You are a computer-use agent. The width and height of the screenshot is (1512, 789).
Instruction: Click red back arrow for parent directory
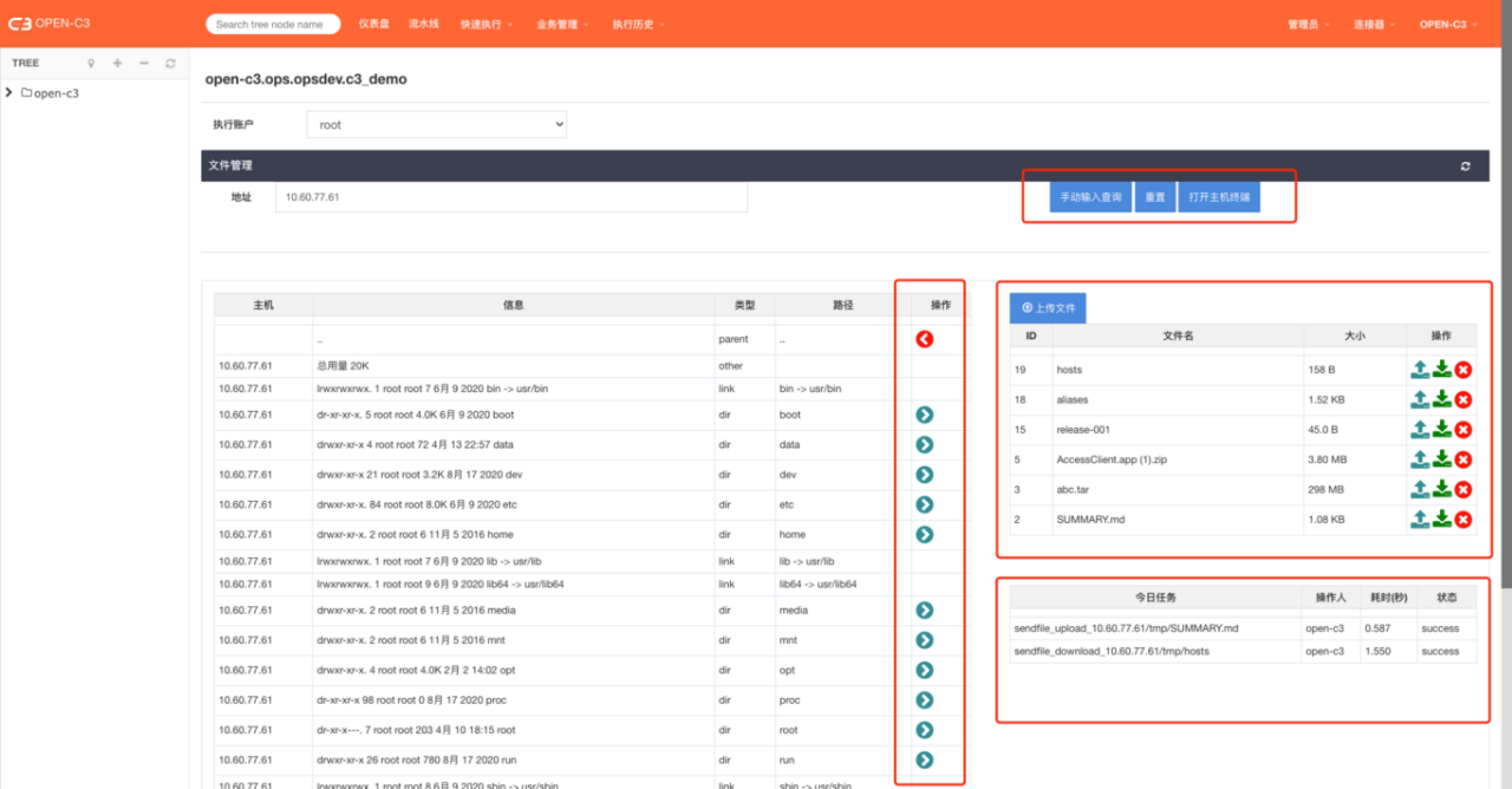[924, 339]
